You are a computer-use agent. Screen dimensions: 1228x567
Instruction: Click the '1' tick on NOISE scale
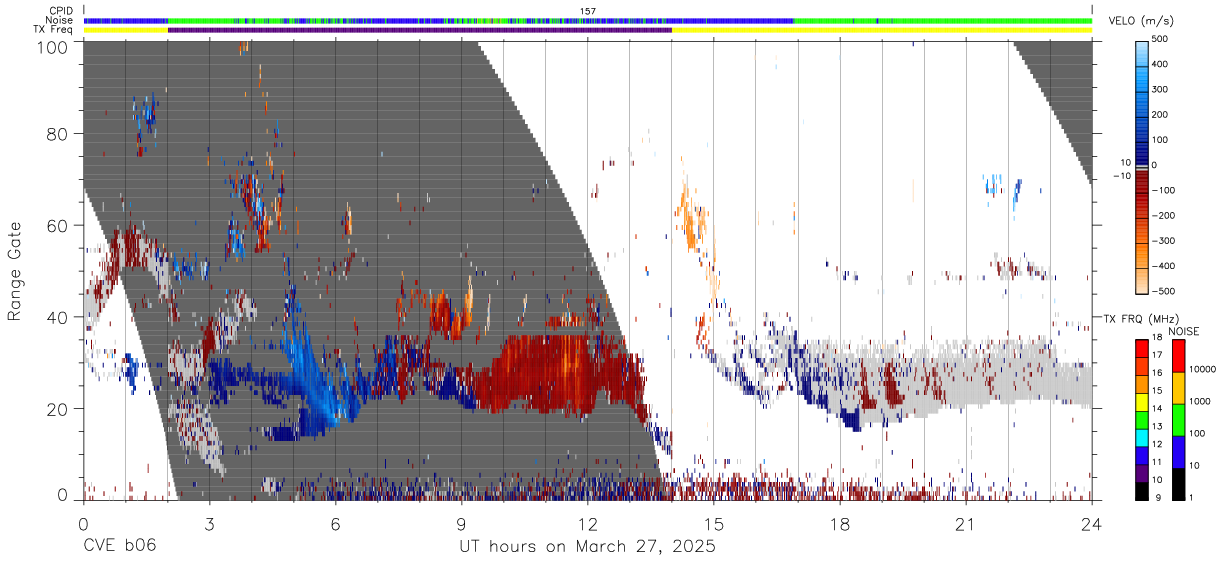click(1191, 498)
